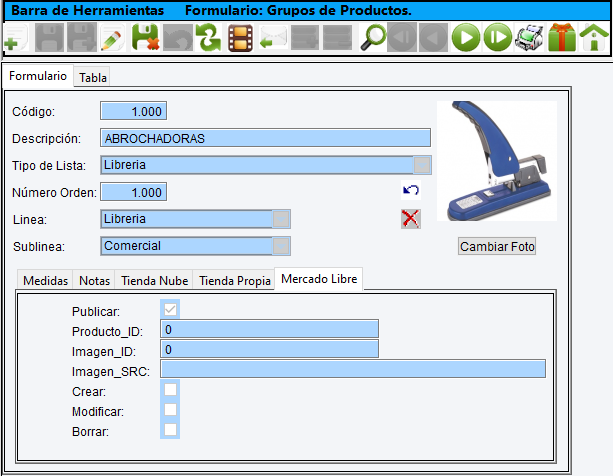Screen dimensions: 613x476
Task: Go to next record with green play icon
Action: point(466,38)
